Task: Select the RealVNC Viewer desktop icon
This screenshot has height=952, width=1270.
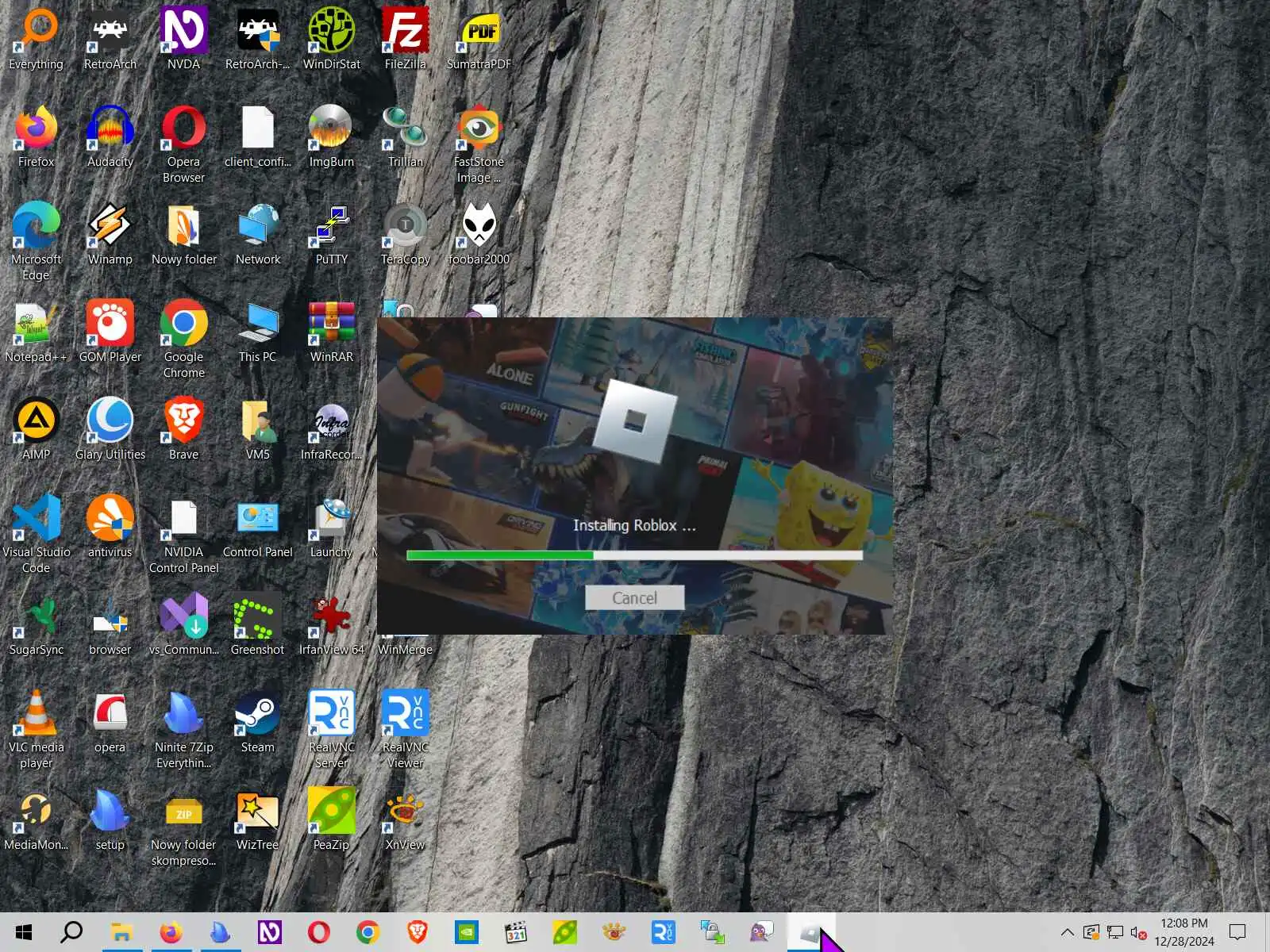Action: [405, 730]
